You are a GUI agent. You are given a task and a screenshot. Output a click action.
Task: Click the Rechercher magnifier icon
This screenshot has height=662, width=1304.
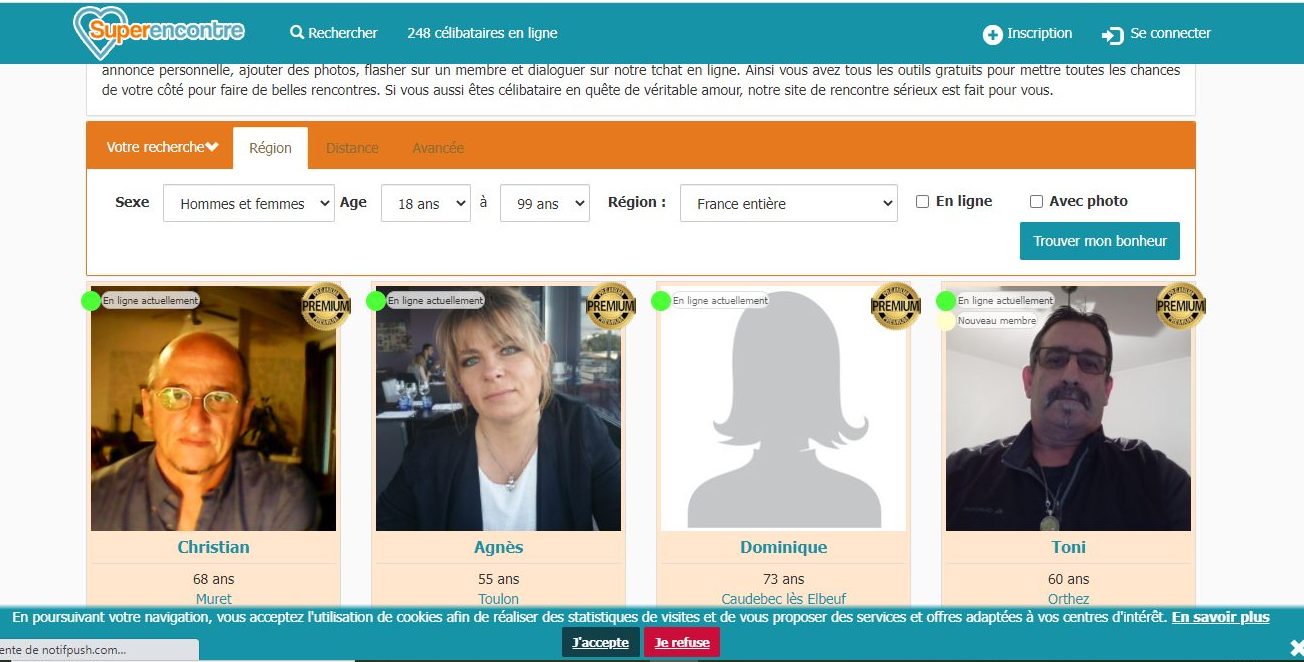pyautogui.click(x=297, y=32)
